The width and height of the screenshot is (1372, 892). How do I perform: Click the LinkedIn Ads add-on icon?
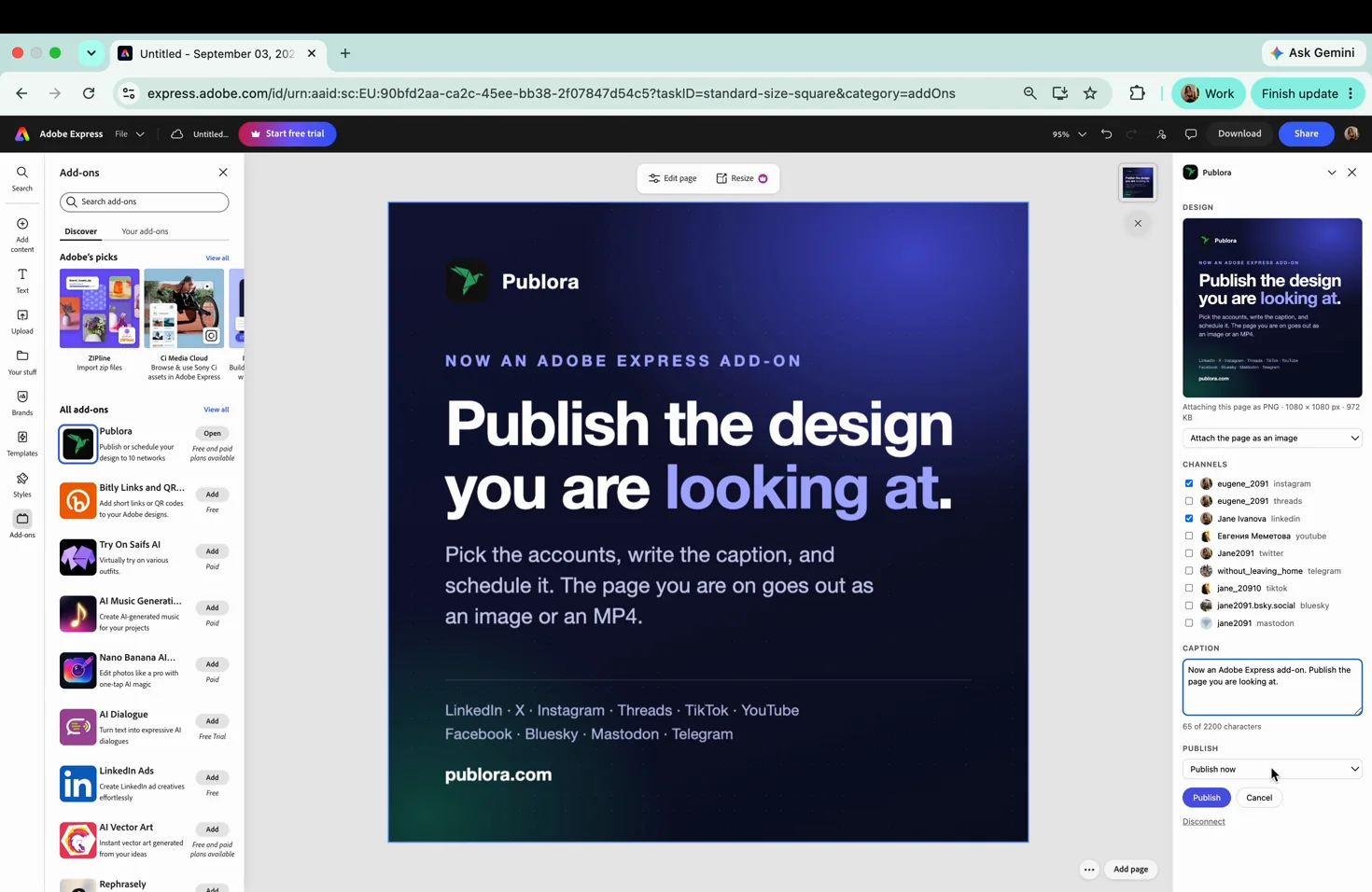pyautogui.click(x=77, y=784)
